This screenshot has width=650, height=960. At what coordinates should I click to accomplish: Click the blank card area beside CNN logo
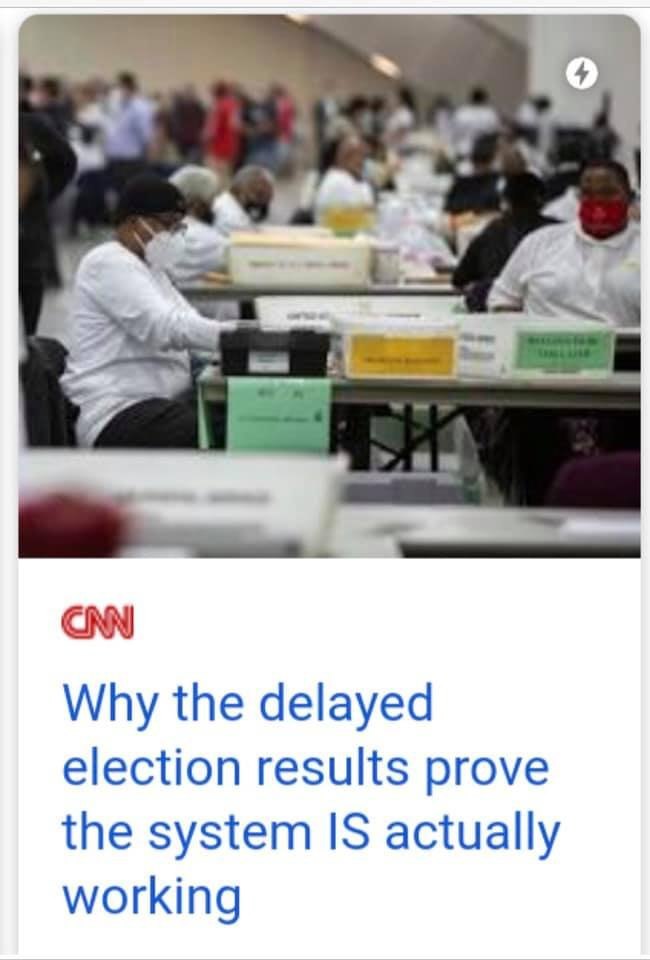point(386,623)
